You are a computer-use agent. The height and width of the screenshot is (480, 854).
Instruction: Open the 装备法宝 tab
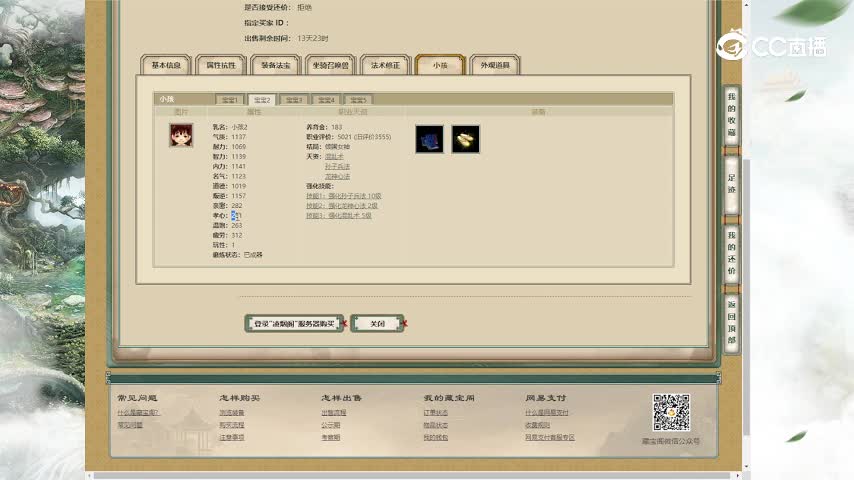[x=276, y=65]
